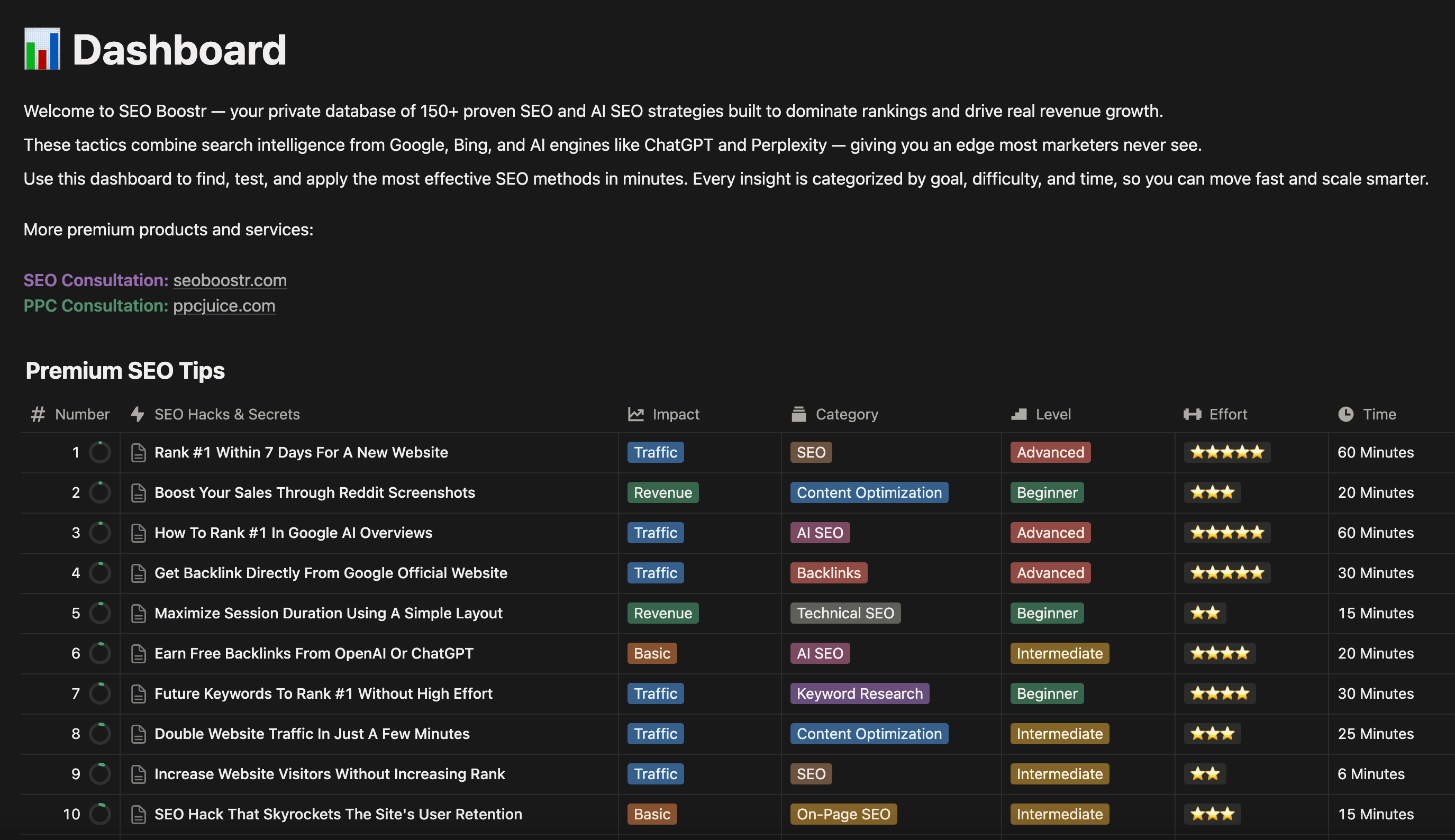Image resolution: width=1455 pixels, height=840 pixels.
Task: Open the Number column header menu
Action: (81, 414)
